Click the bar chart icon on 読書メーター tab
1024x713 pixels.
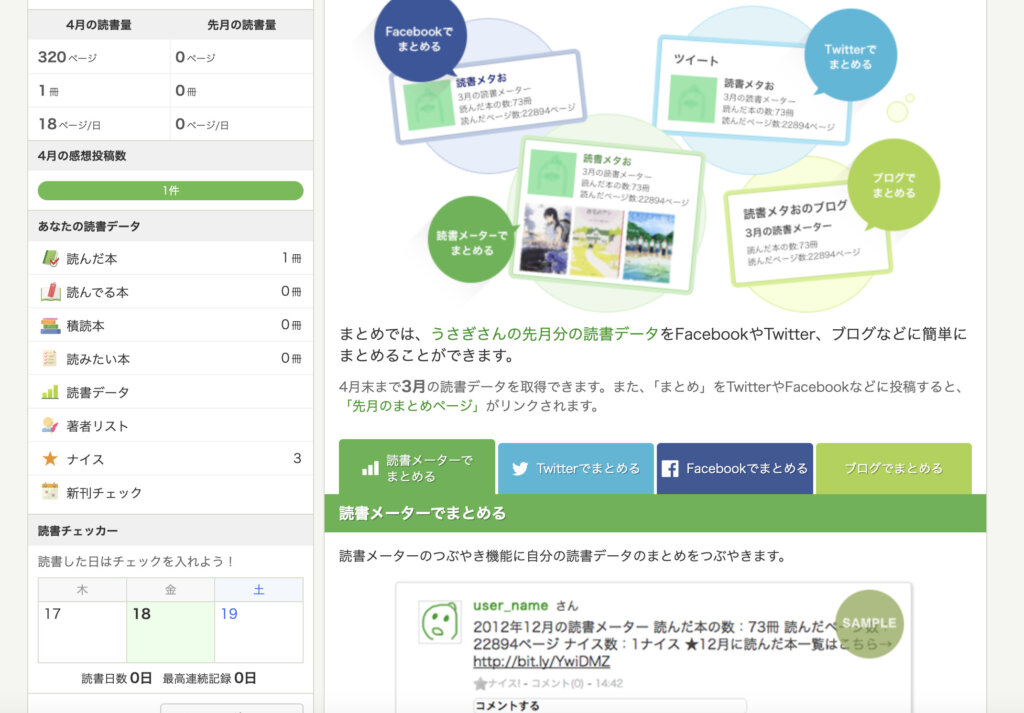click(x=370, y=468)
